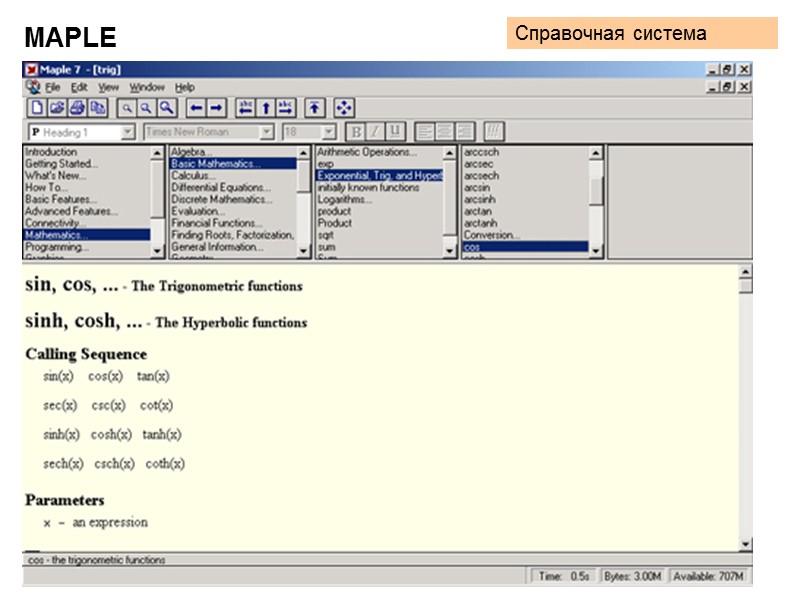Image resolution: width=800 pixels, height=600 pixels.
Task: Open the Times New Roman font dropdown
Action: tap(267, 133)
